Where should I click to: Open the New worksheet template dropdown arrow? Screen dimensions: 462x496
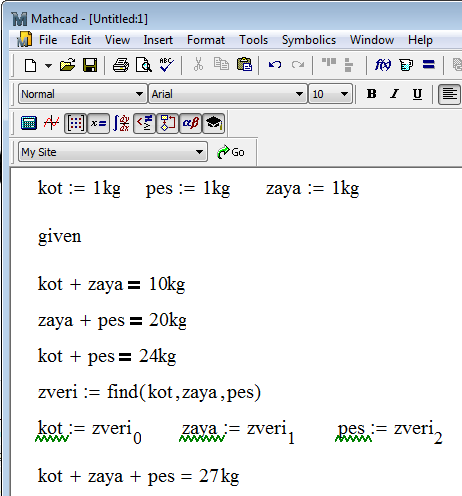coord(48,65)
